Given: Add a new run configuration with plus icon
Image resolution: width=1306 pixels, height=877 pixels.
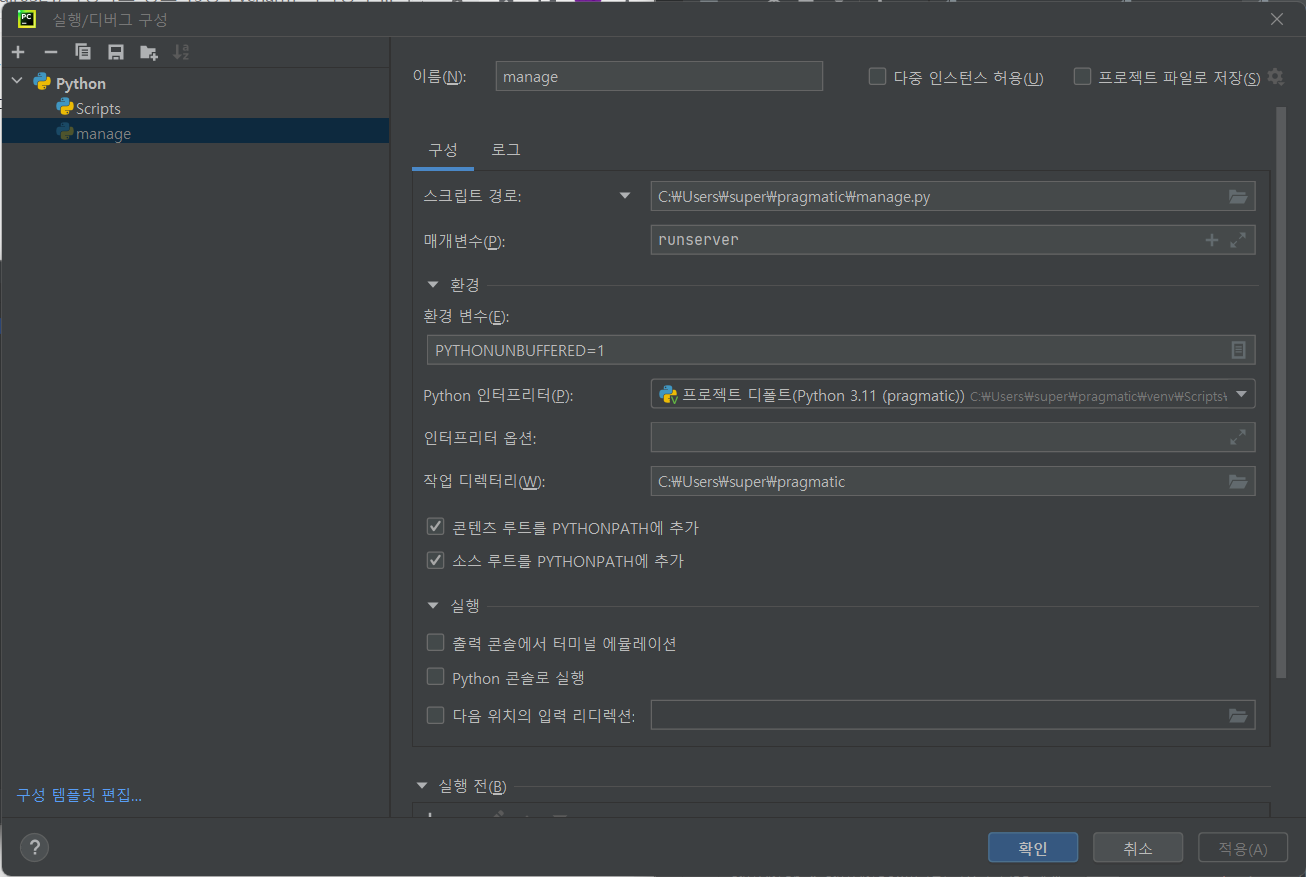Looking at the screenshot, I should coord(18,52).
